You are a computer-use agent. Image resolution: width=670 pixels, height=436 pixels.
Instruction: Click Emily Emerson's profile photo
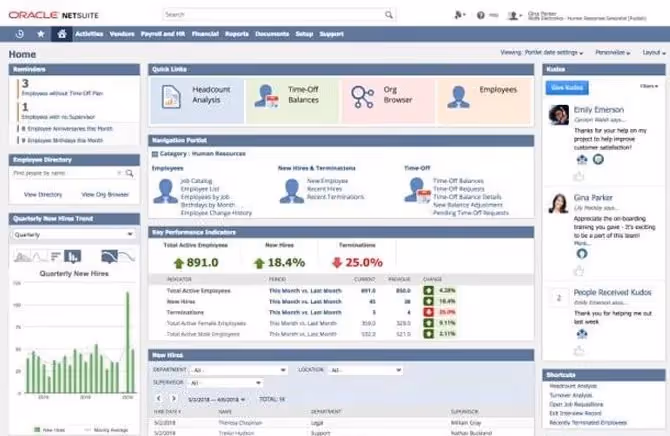tap(558, 115)
